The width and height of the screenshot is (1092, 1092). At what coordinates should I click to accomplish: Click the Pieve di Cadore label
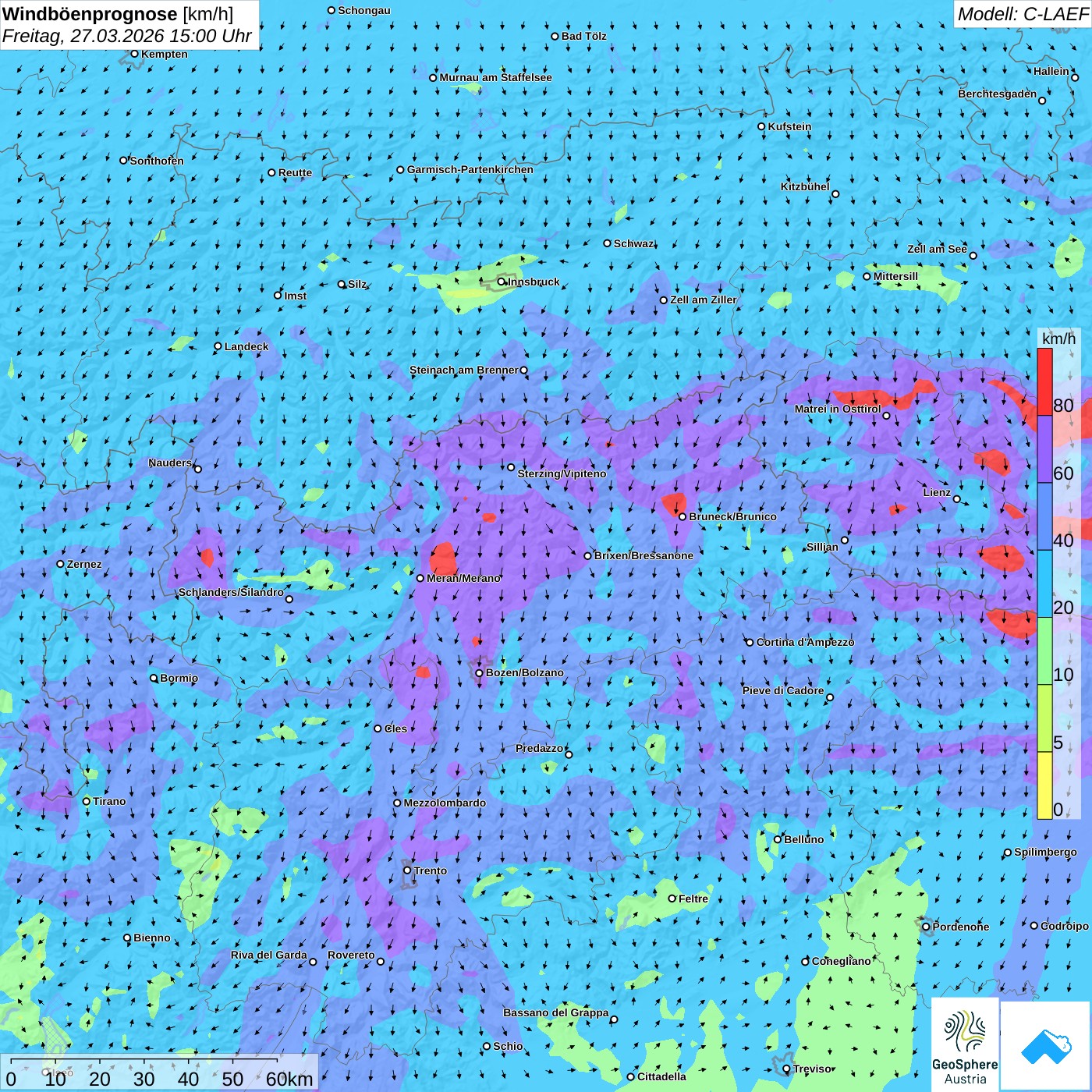coord(783,690)
